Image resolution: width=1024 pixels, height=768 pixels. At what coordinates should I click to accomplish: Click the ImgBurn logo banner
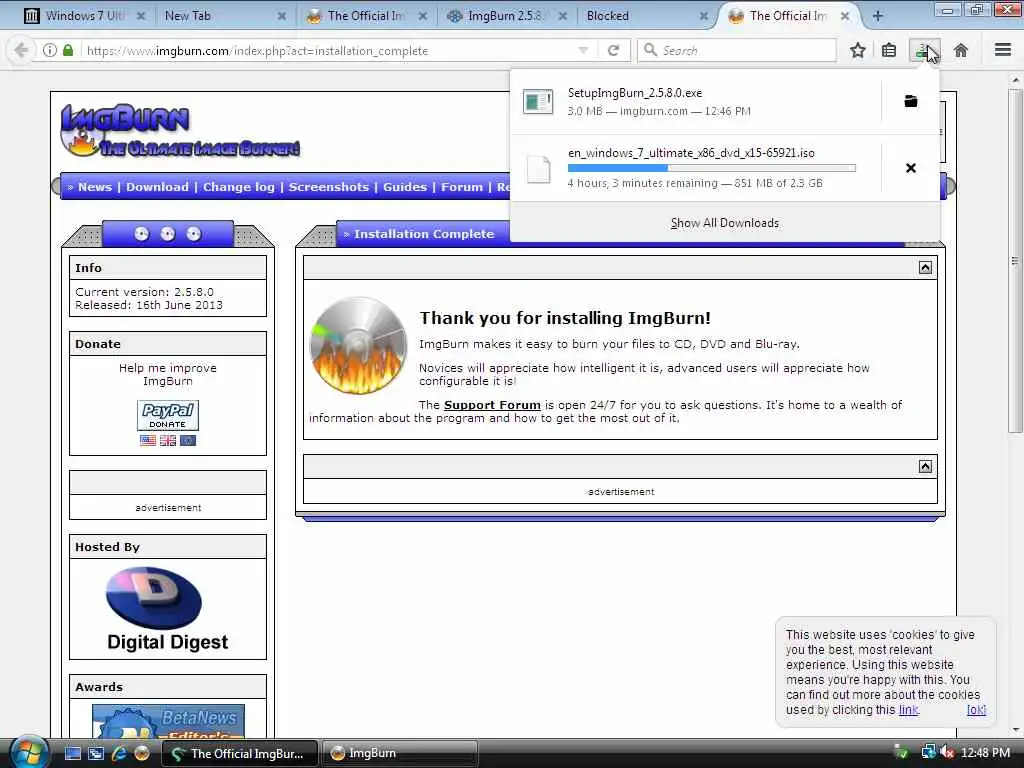pyautogui.click(x=180, y=131)
